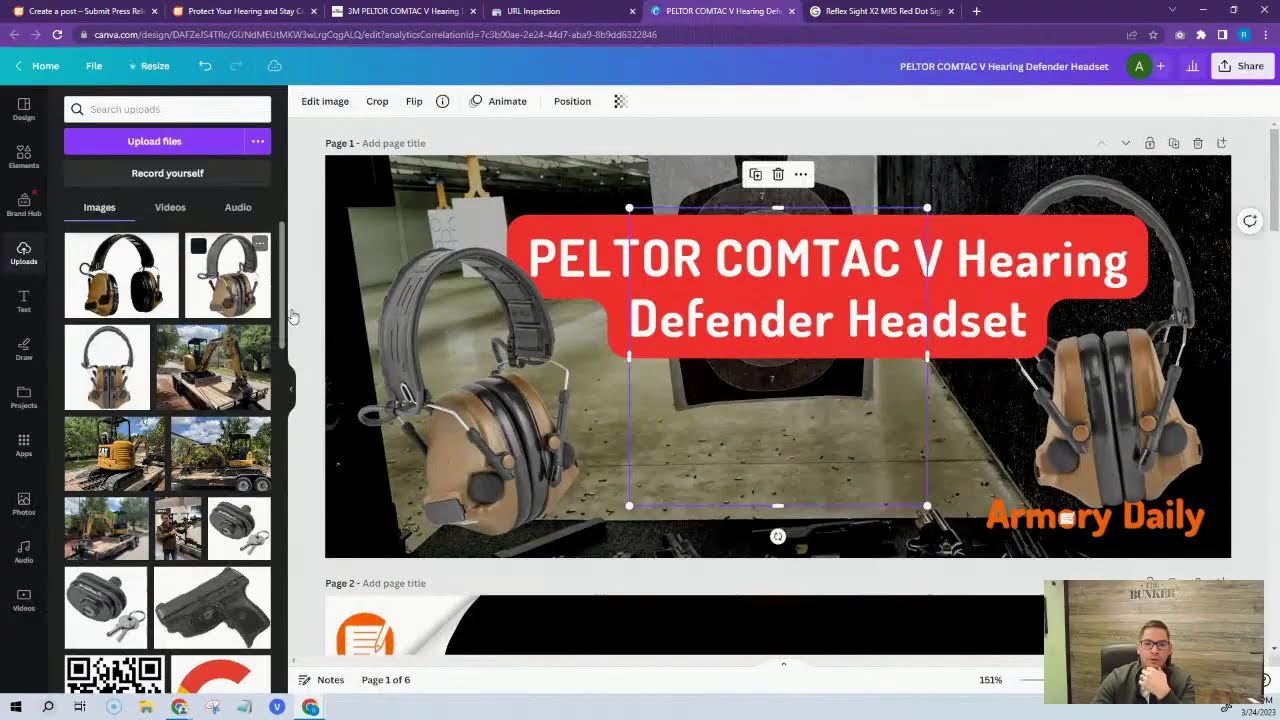Click the Share button
Screen dimensions: 1280x720
click(x=1241, y=66)
